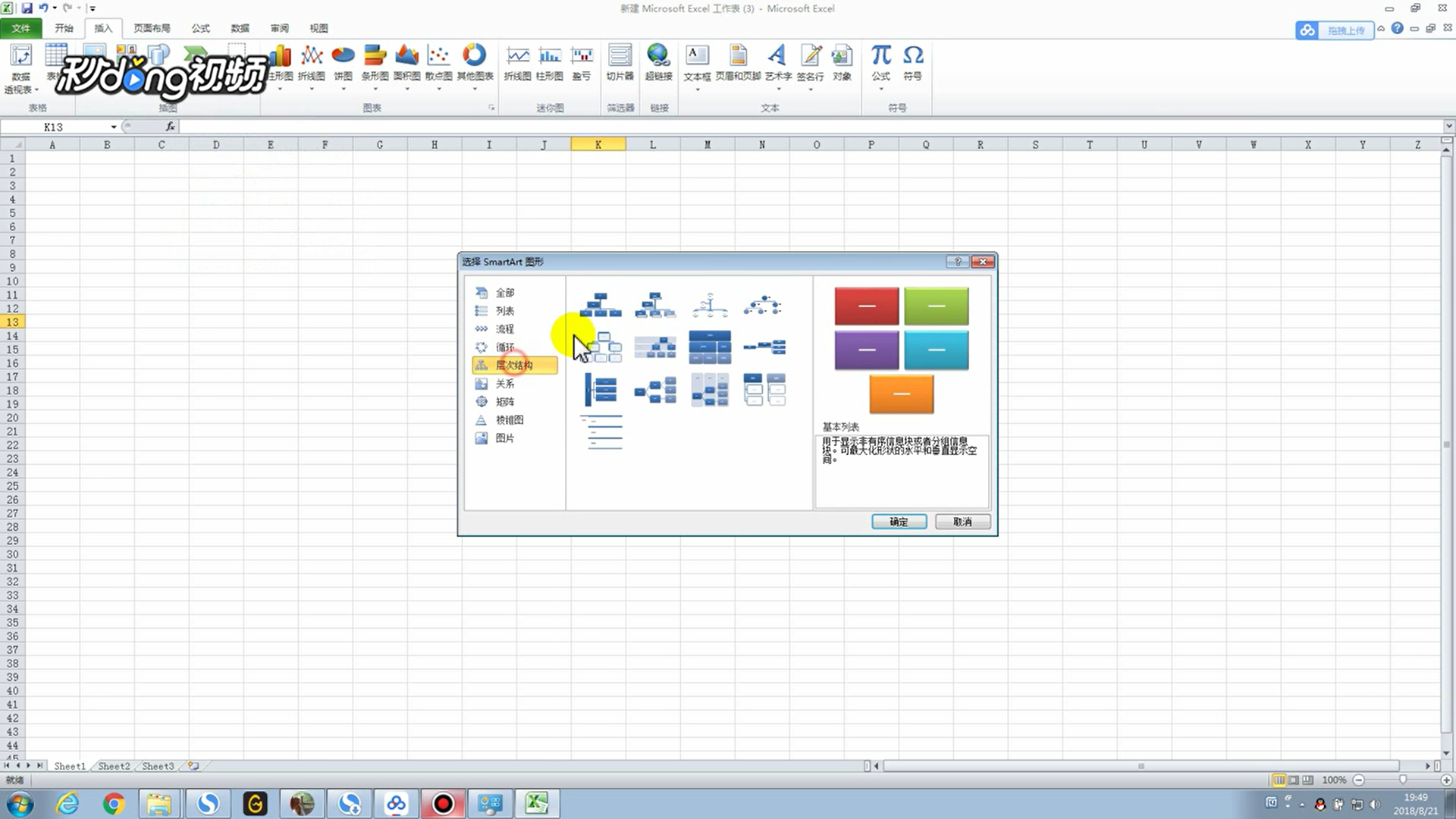Choose first organization chart SmartArt layout
Viewport: 1456px width, 819px height.
coord(600,305)
